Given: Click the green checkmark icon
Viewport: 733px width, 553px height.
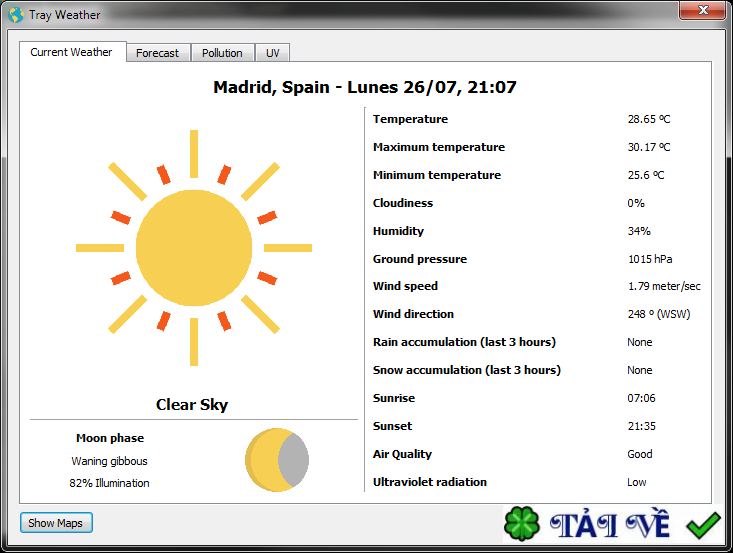Looking at the screenshot, I should click(703, 524).
